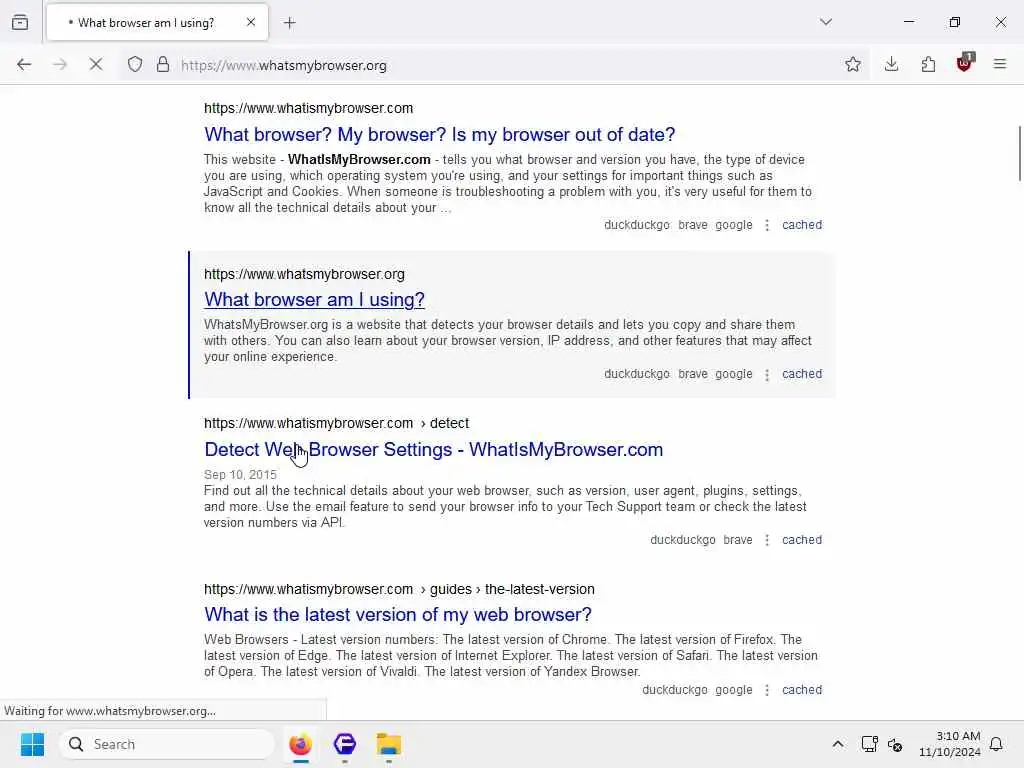Click cached link of whatsmybrowser.org result

[x=802, y=374]
